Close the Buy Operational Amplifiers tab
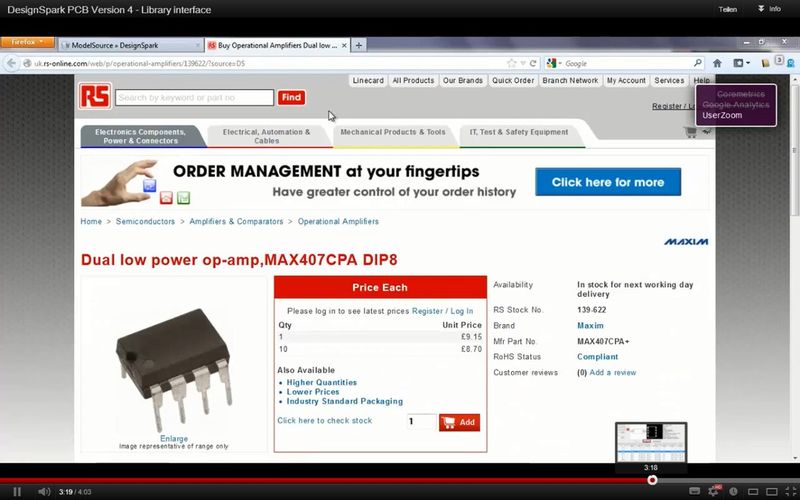This screenshot has width=800, height=500. (344, 45)
